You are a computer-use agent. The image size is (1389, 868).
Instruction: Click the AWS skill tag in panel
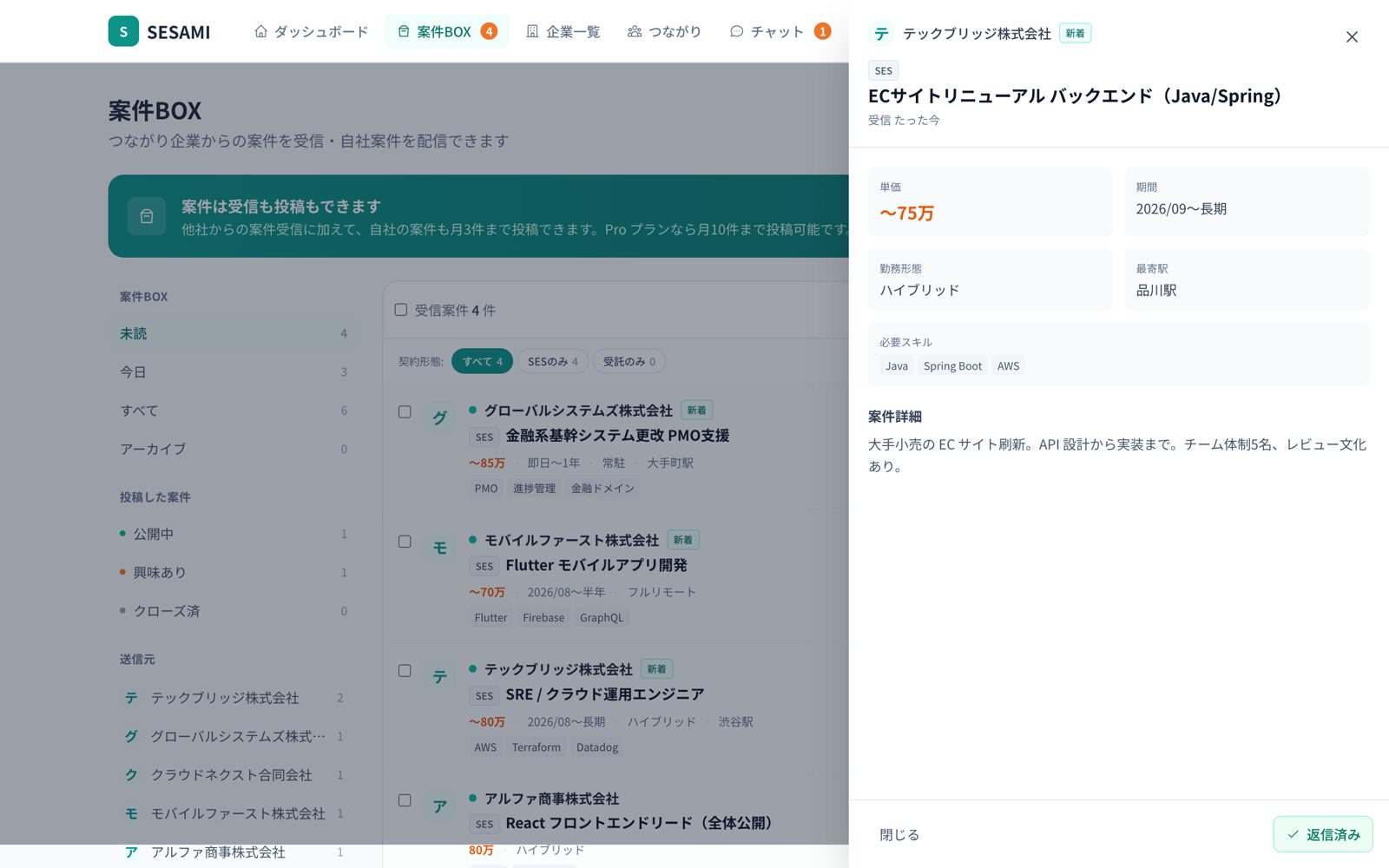(1008, 365)
